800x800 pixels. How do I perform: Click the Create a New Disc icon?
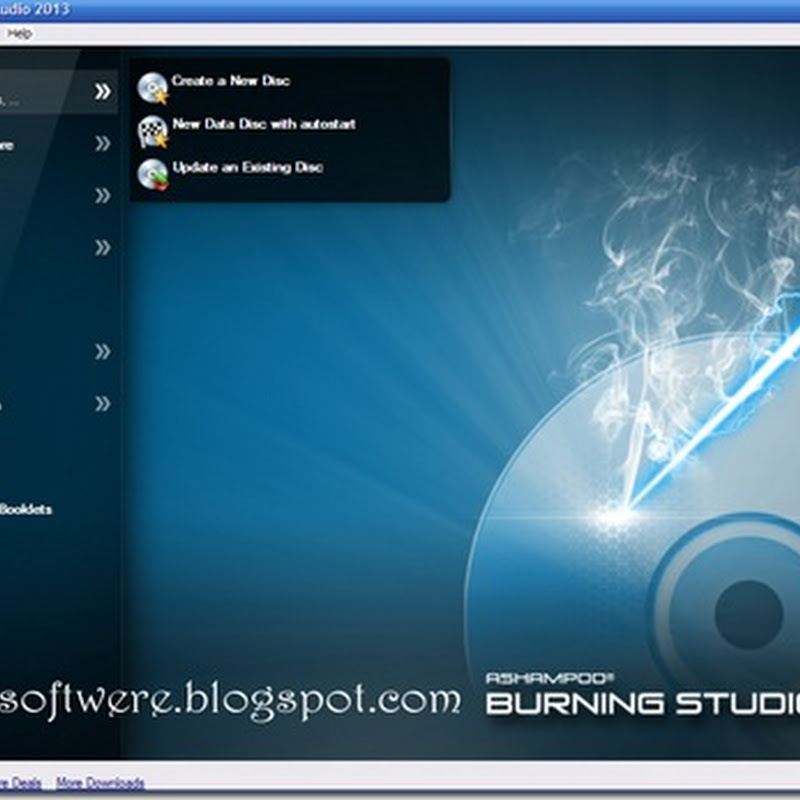[x=153, y=88]
